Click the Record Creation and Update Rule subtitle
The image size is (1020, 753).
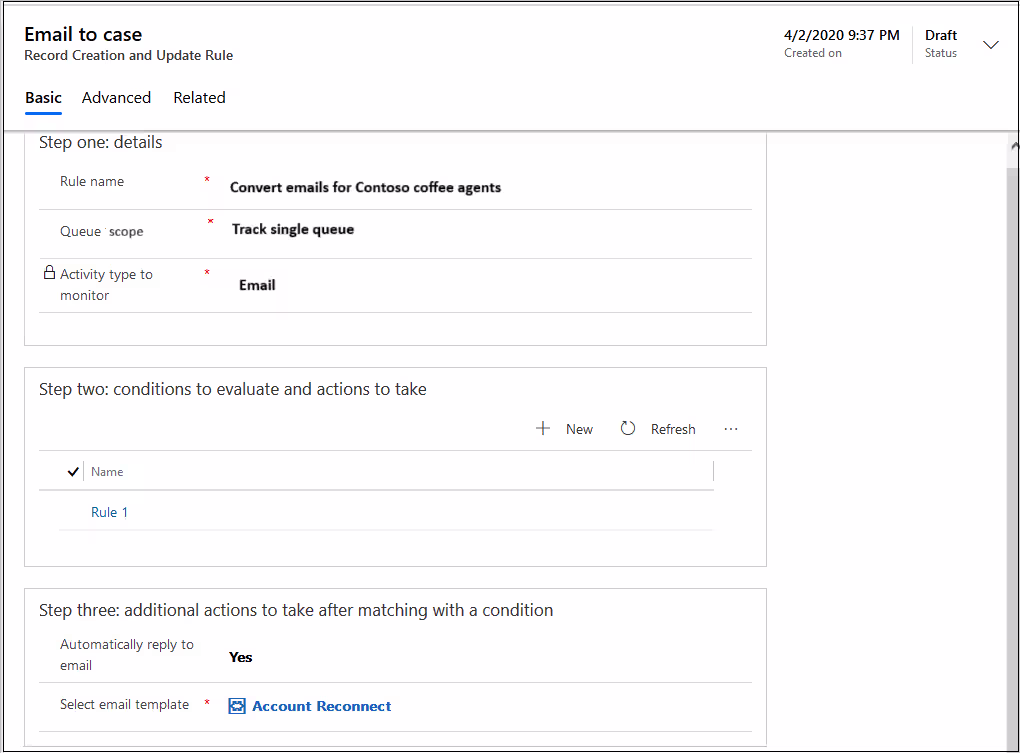(x=129, y=55)
